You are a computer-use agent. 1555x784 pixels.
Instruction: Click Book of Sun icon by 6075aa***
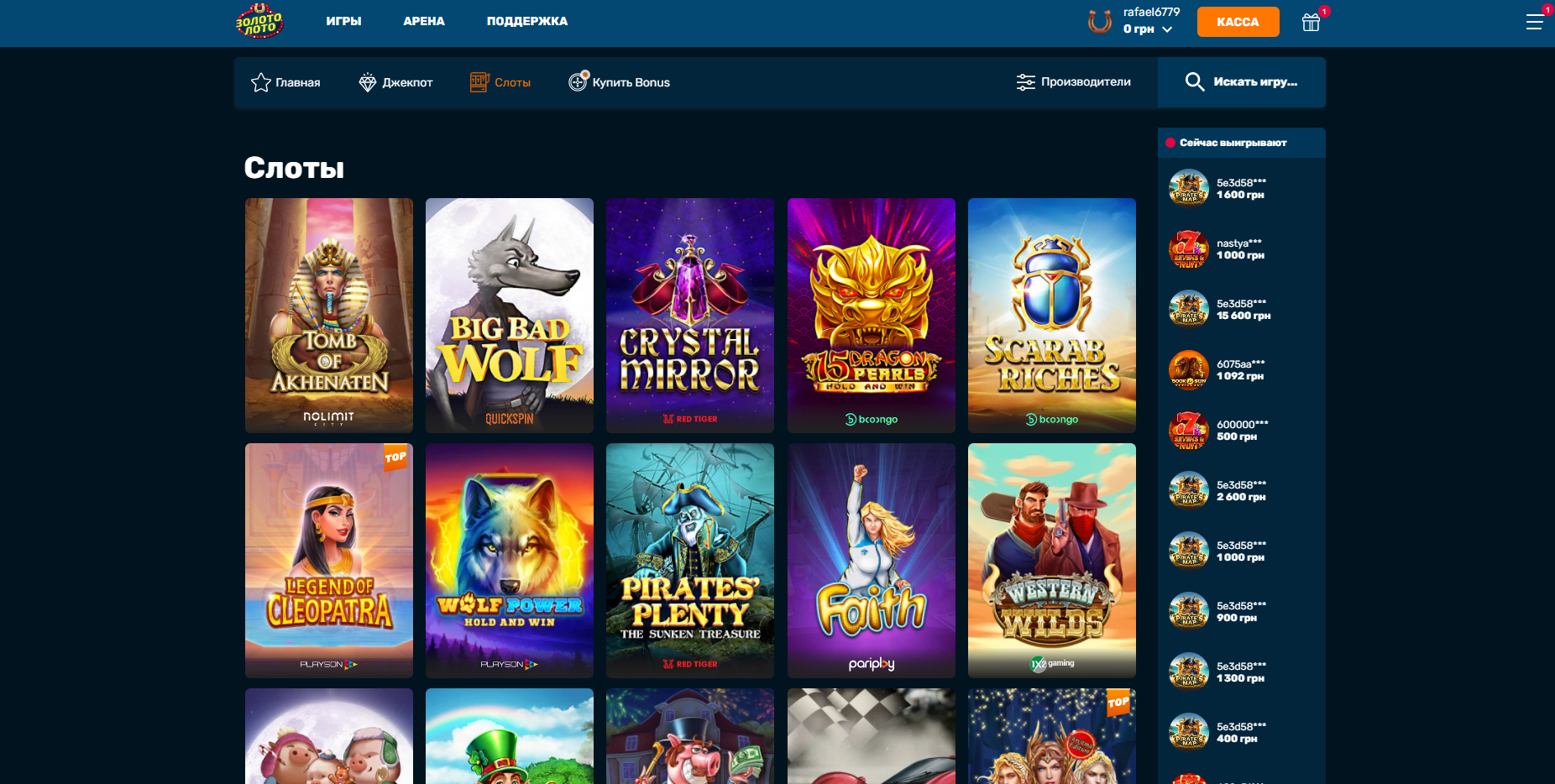pyautogui.click(x=1189, y=370)
